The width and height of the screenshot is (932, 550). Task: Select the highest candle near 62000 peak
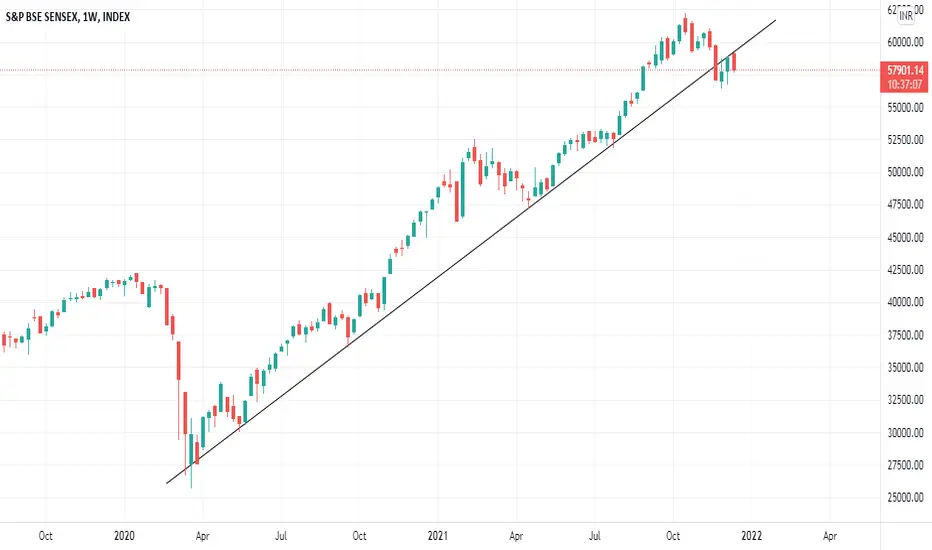(x=685, y=24)
